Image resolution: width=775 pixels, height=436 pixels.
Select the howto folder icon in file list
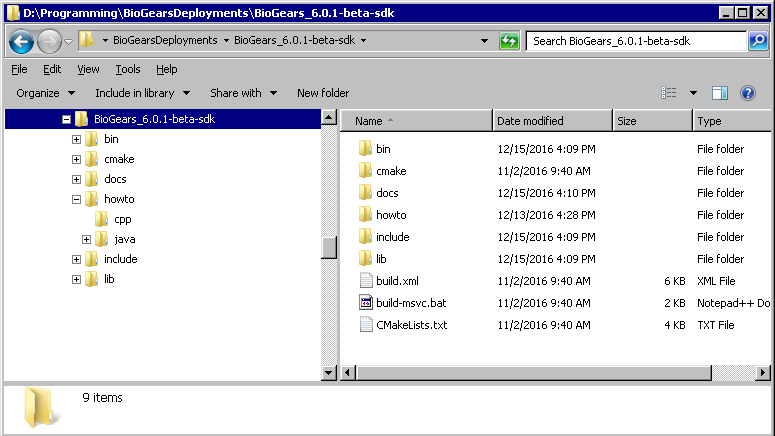tap(365, 215)
